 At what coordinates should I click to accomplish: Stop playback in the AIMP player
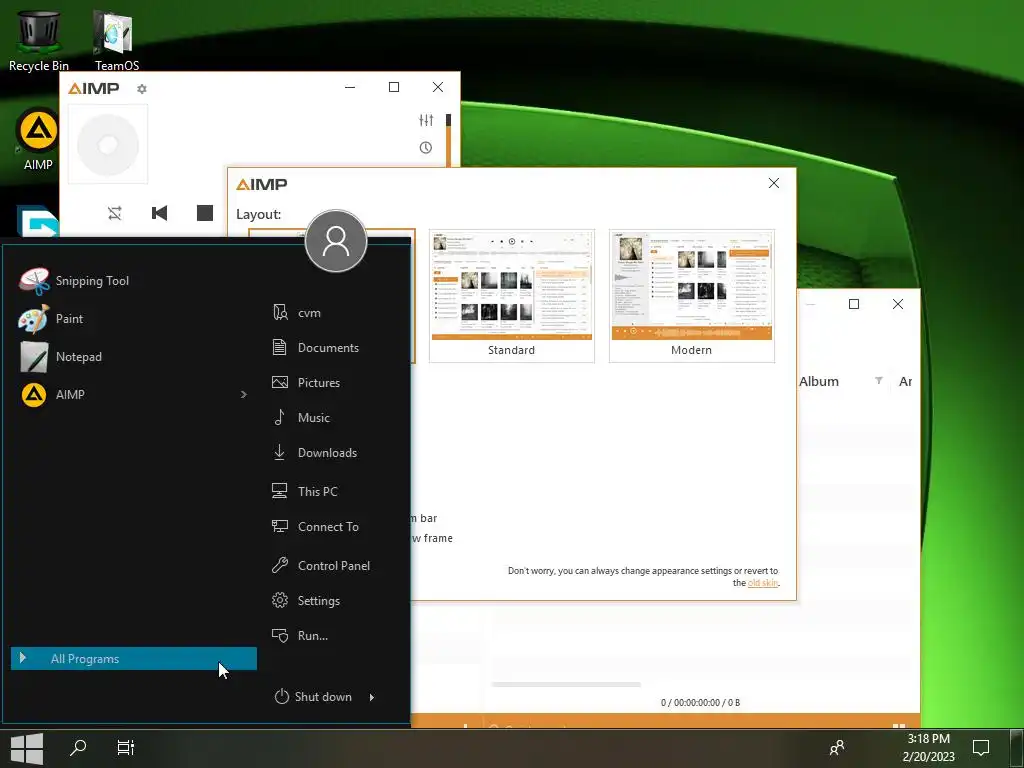click(205, 213)
